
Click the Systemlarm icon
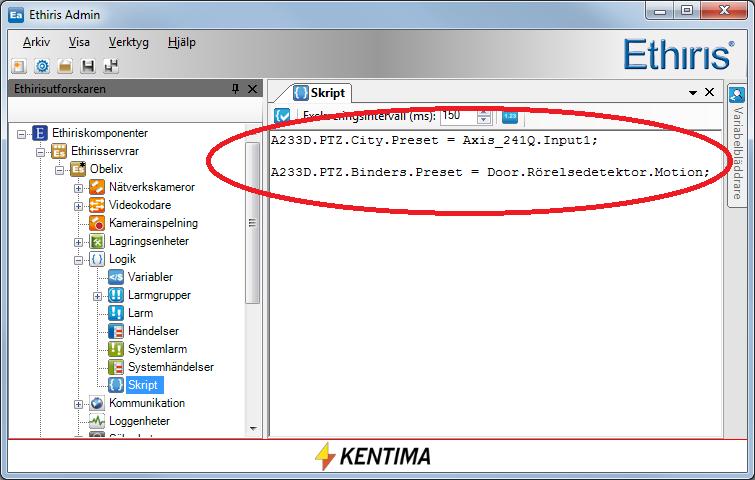[x=116, y=349]
